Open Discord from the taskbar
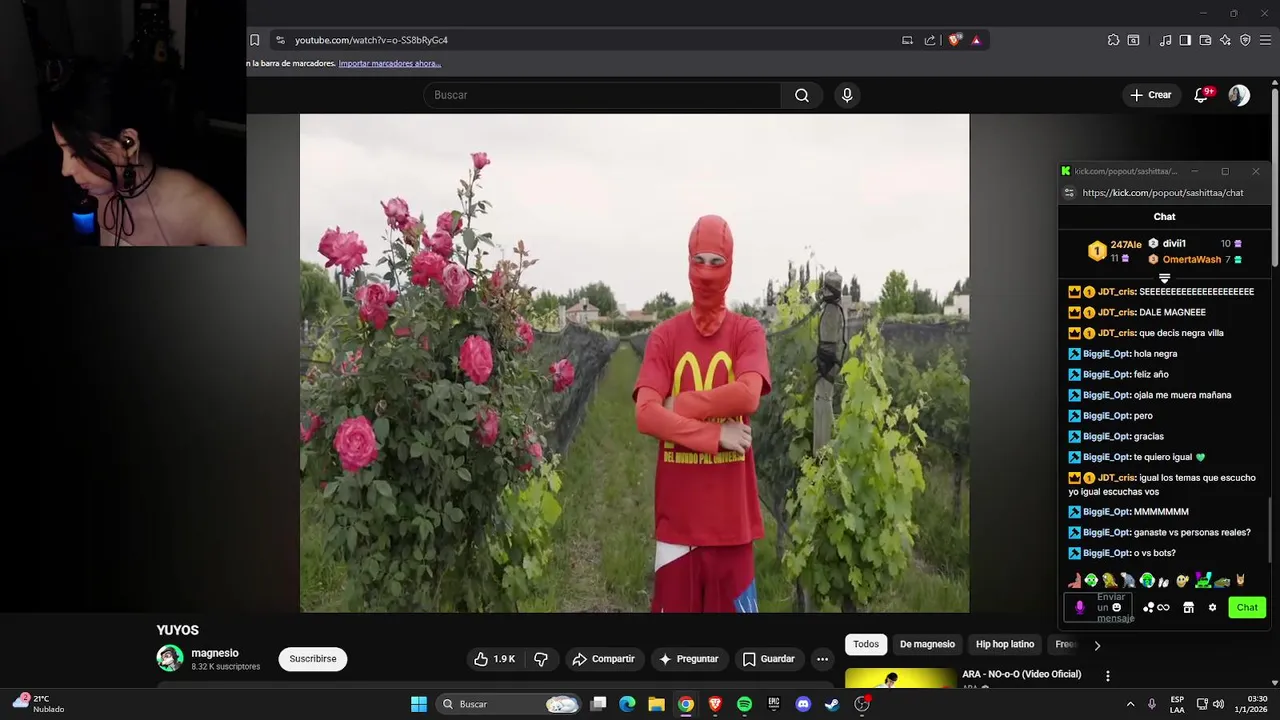Image resolution: width=1280 pixels, height=720 pixels. 803,704
